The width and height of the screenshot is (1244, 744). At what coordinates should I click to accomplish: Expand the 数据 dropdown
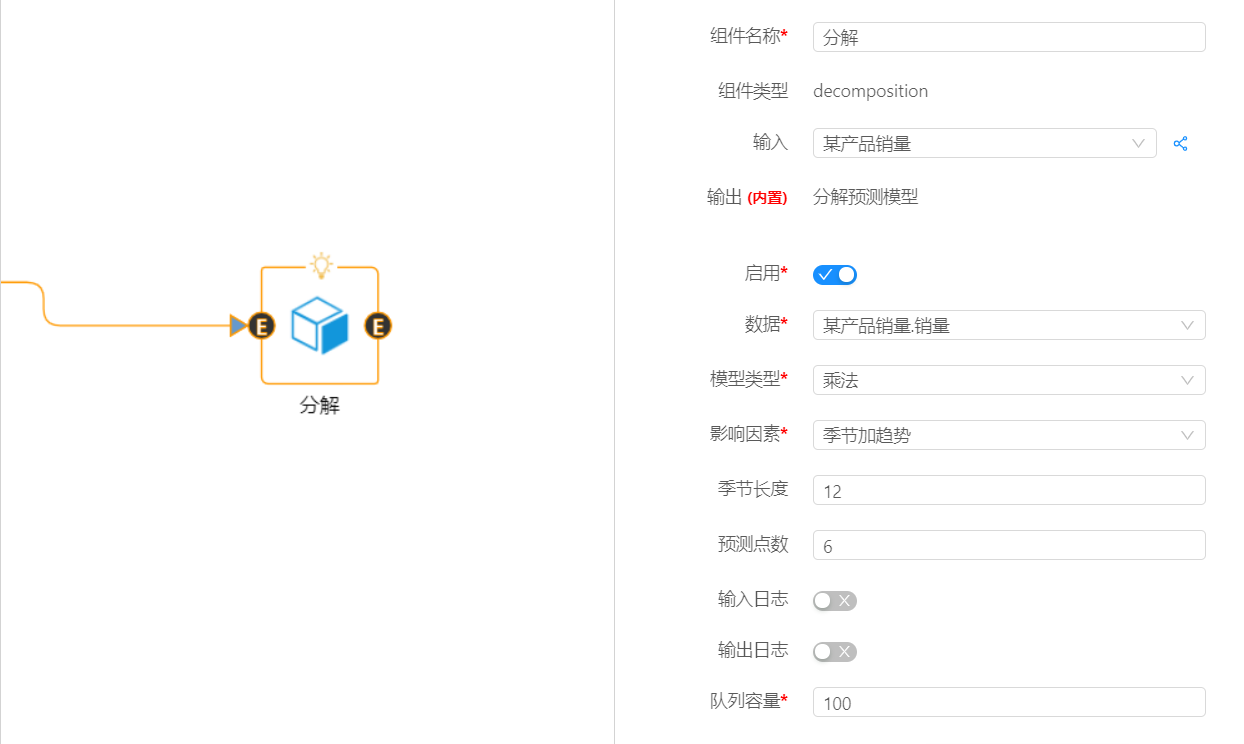point(1008,325)
